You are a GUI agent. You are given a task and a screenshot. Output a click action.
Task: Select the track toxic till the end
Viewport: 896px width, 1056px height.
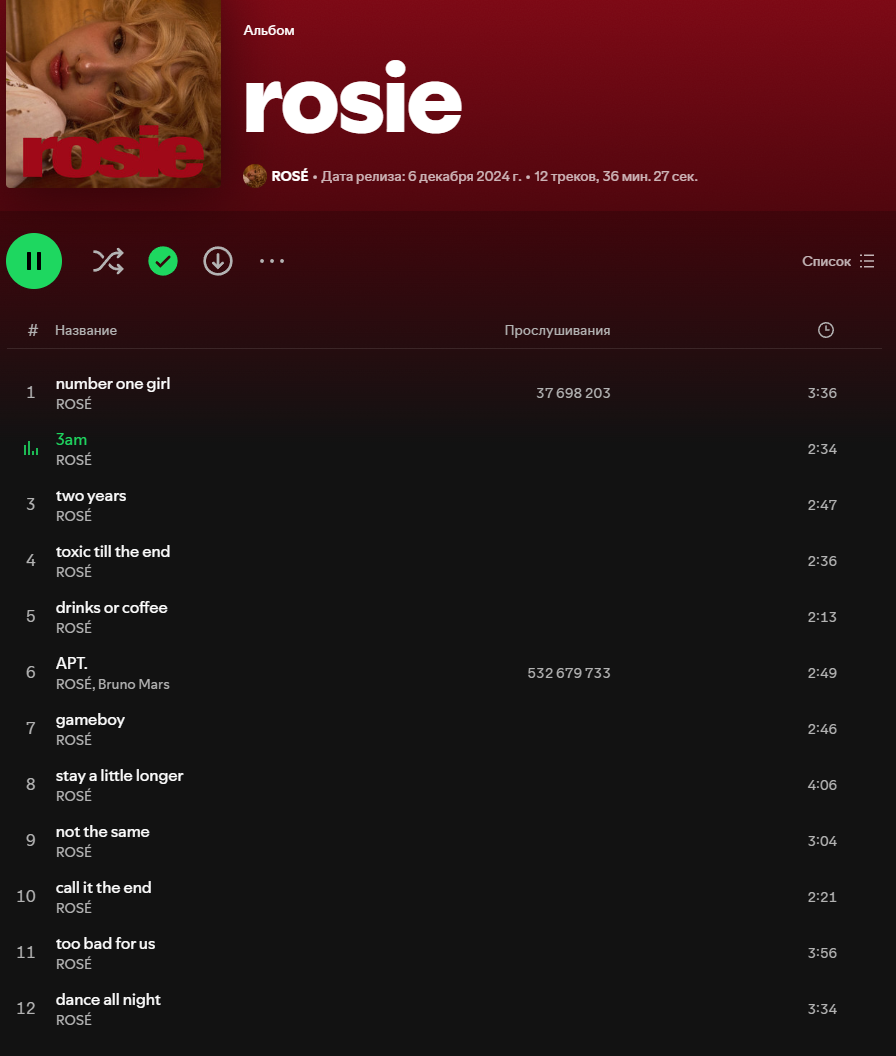(x=113, y=552)
